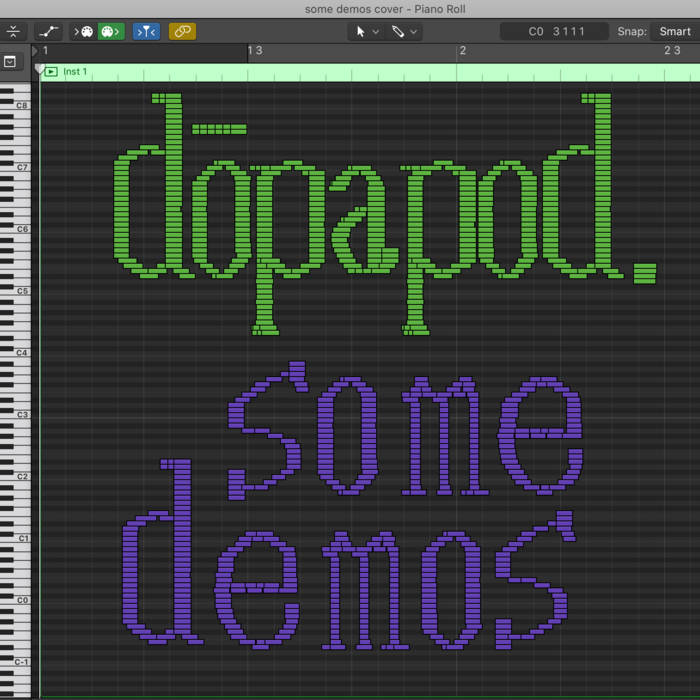Click the play icon in Inst 1 header

[51, 72]
